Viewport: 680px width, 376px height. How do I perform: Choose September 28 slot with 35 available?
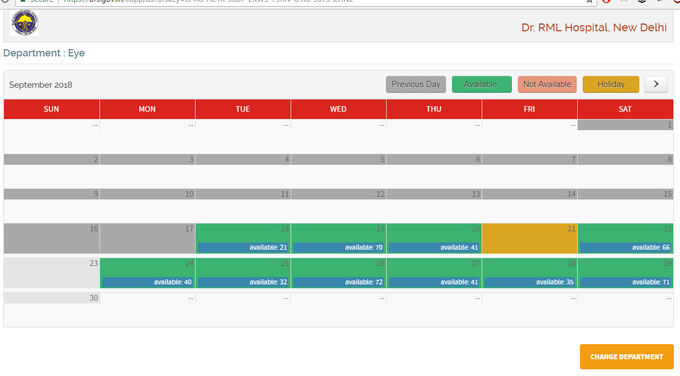(x=530, y=282)
